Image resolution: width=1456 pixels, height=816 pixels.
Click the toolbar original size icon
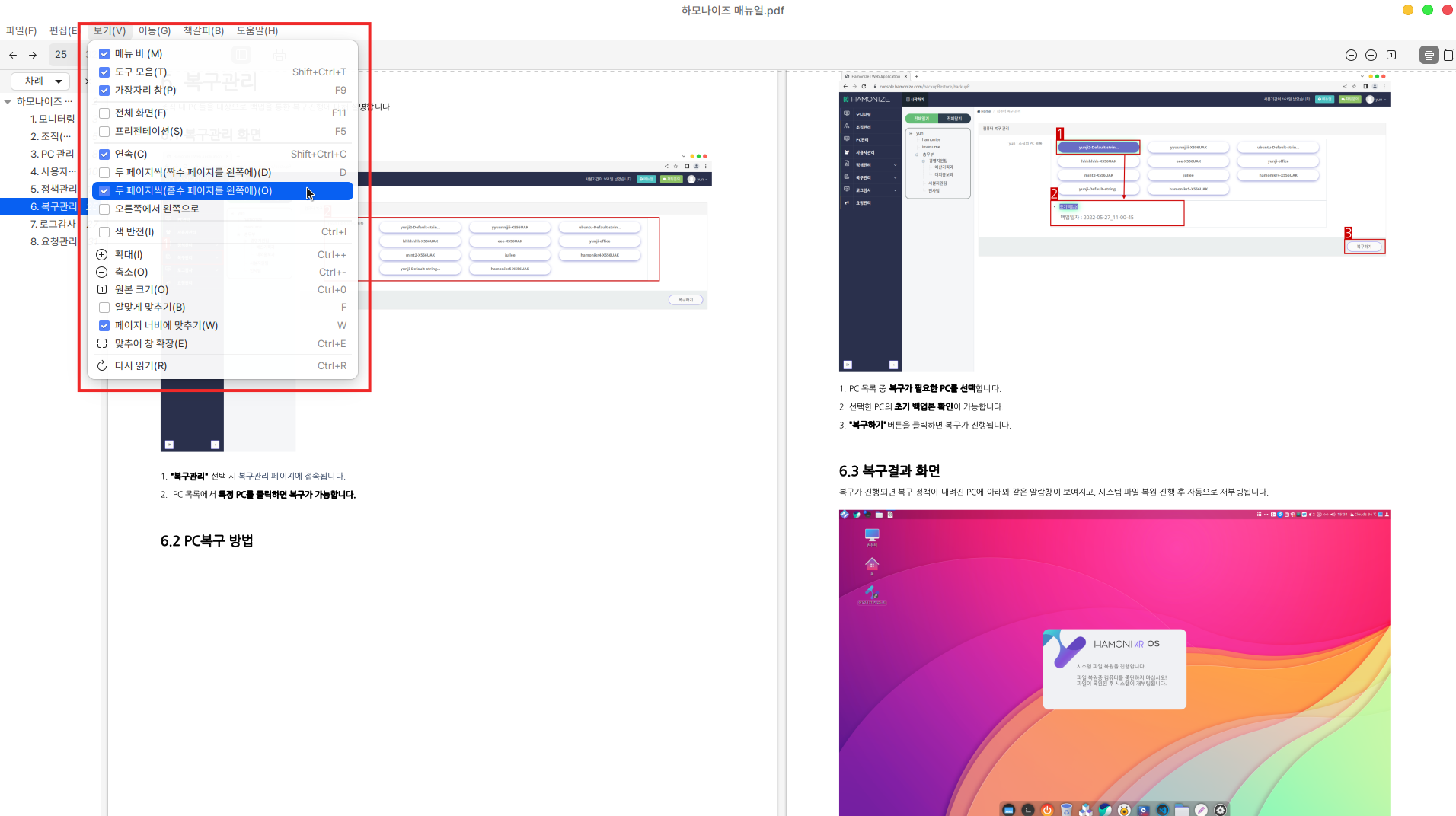tap(1391, 55)
